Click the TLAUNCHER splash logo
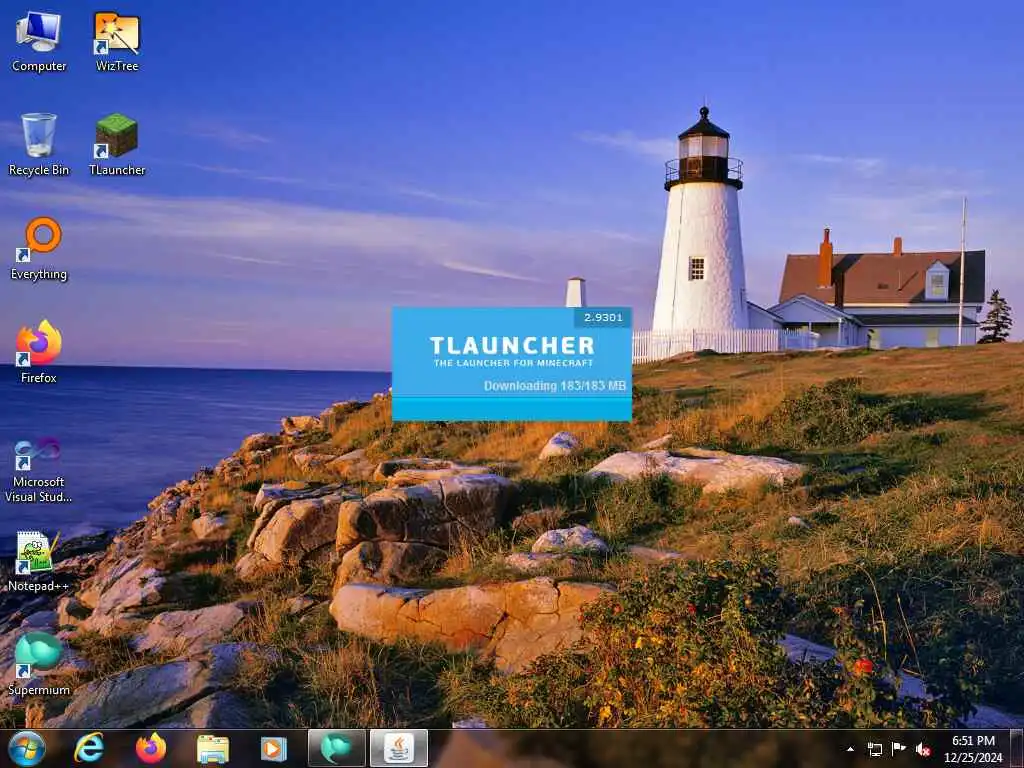 coord(512,345)
